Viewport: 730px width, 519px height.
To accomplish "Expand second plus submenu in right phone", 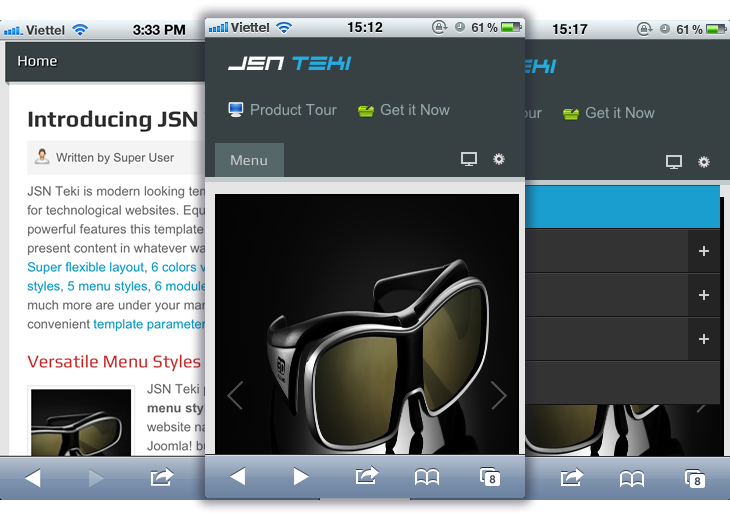I will (703, 295).
